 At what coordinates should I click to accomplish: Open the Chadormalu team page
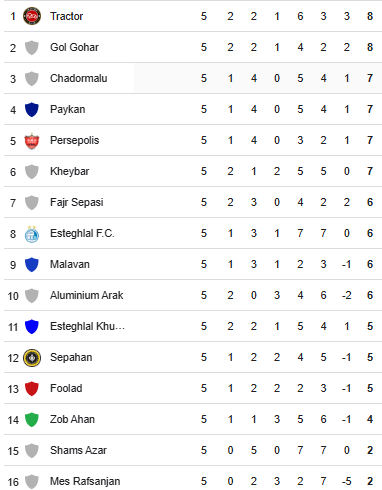click(79, 78)
